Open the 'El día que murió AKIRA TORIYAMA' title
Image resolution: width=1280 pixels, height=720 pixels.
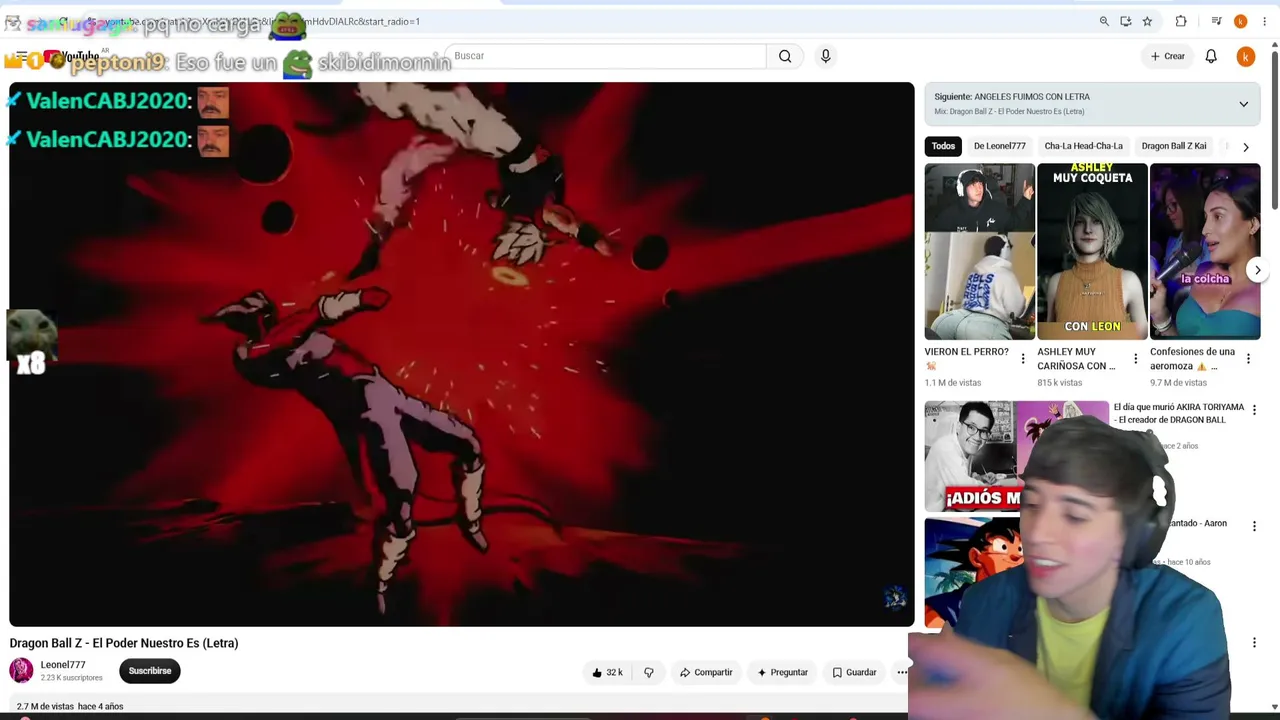(x=1179, y=413)
